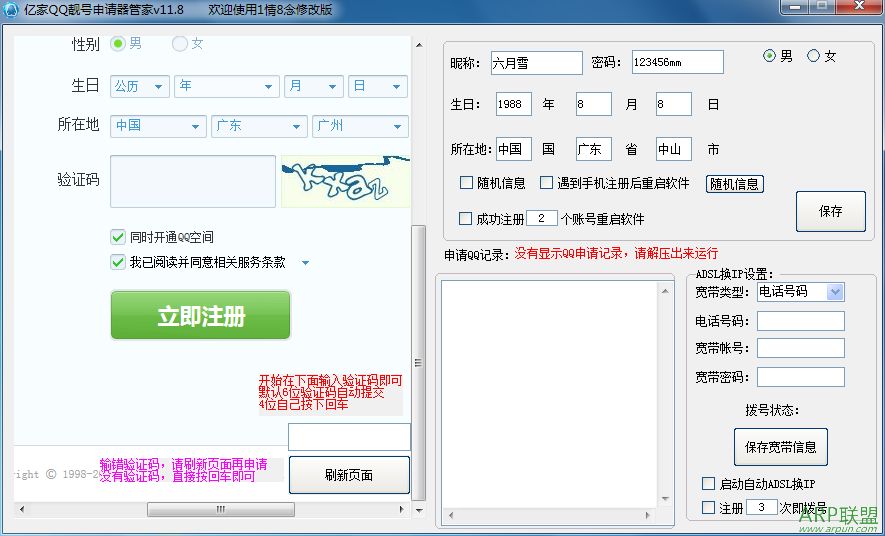The height and width of the screenshot is (536, 885).
Task: Open the 广州 city dropdown
Action: [360, 126]
